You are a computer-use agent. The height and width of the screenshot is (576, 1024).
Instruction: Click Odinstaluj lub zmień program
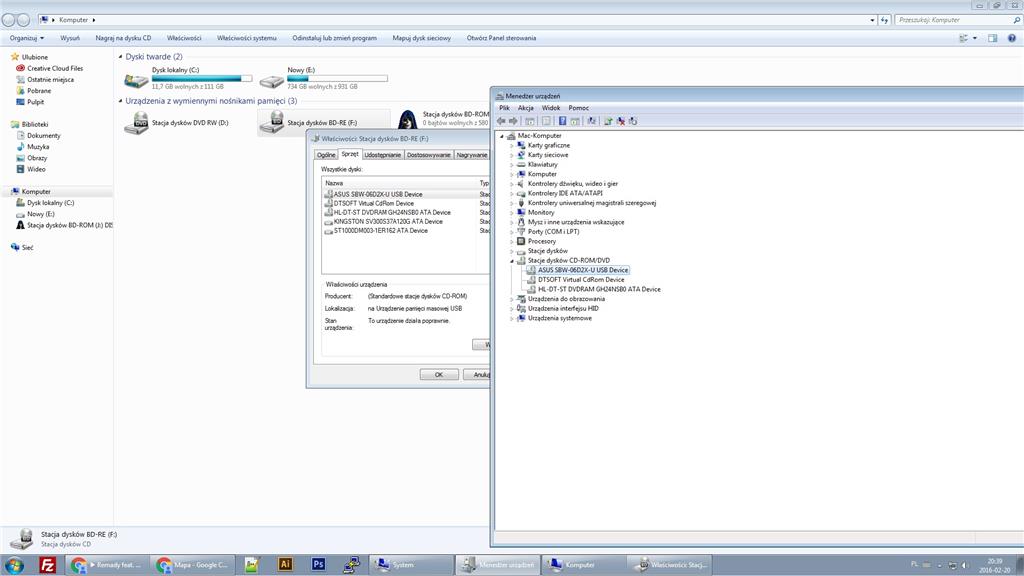pos(334,38)
